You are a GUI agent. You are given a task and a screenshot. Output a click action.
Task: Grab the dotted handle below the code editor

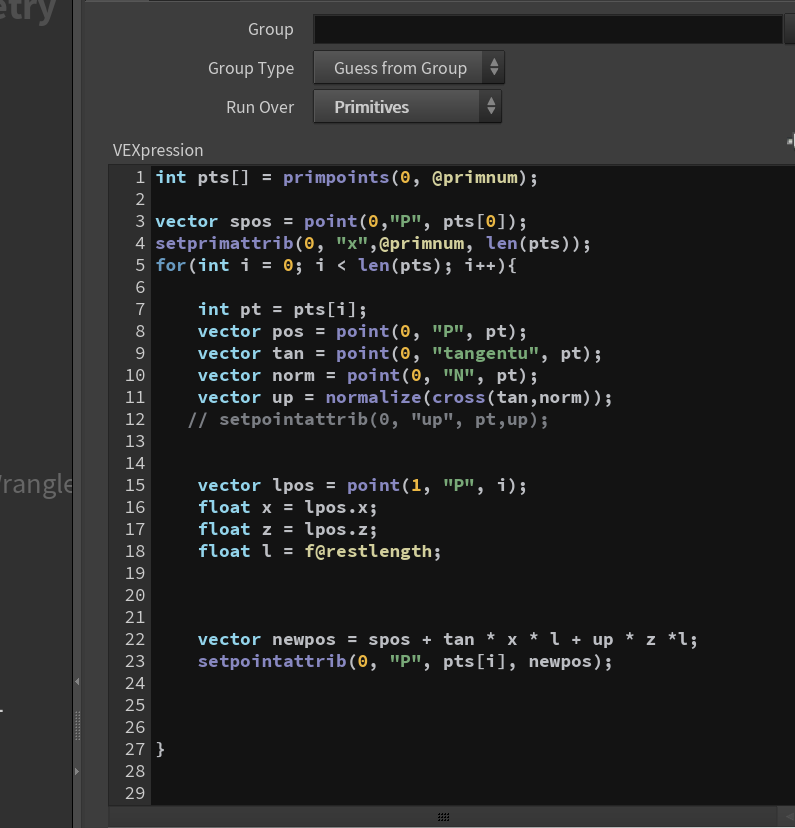coord(443,817)
